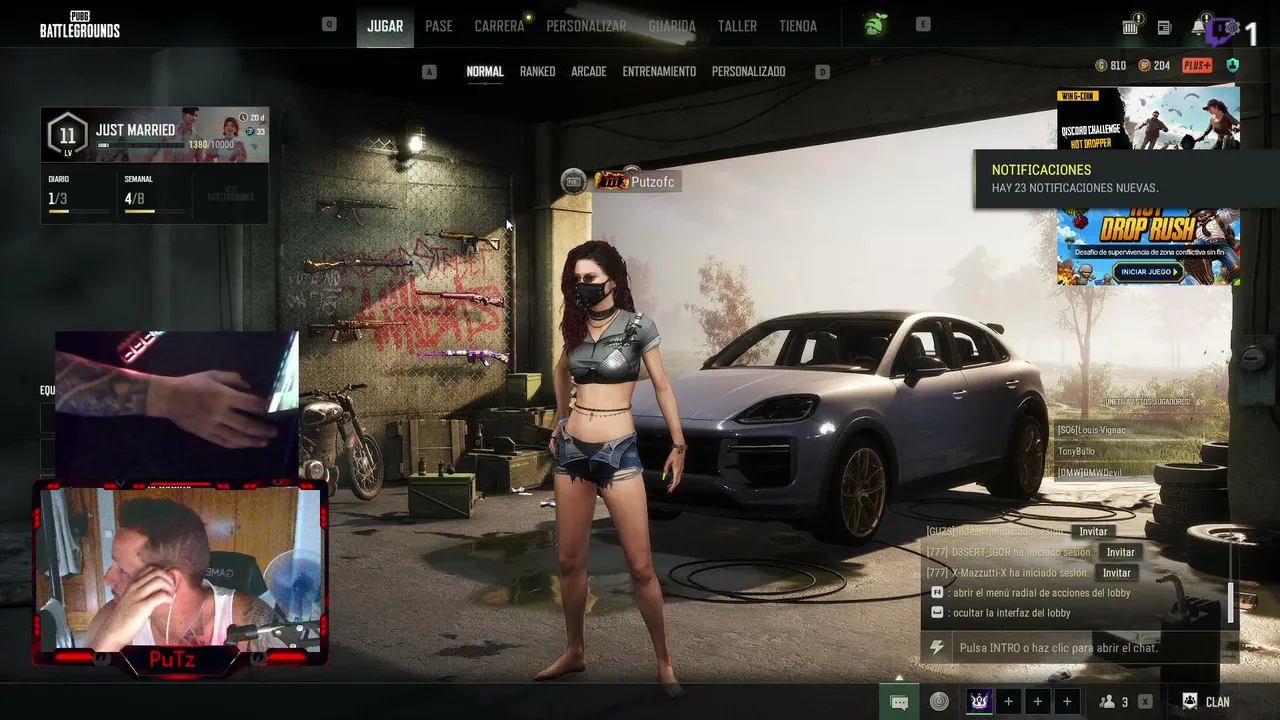Add teammate in first empty plus slot
The image size is (1280, 720).
click(x=1008, y=702)
